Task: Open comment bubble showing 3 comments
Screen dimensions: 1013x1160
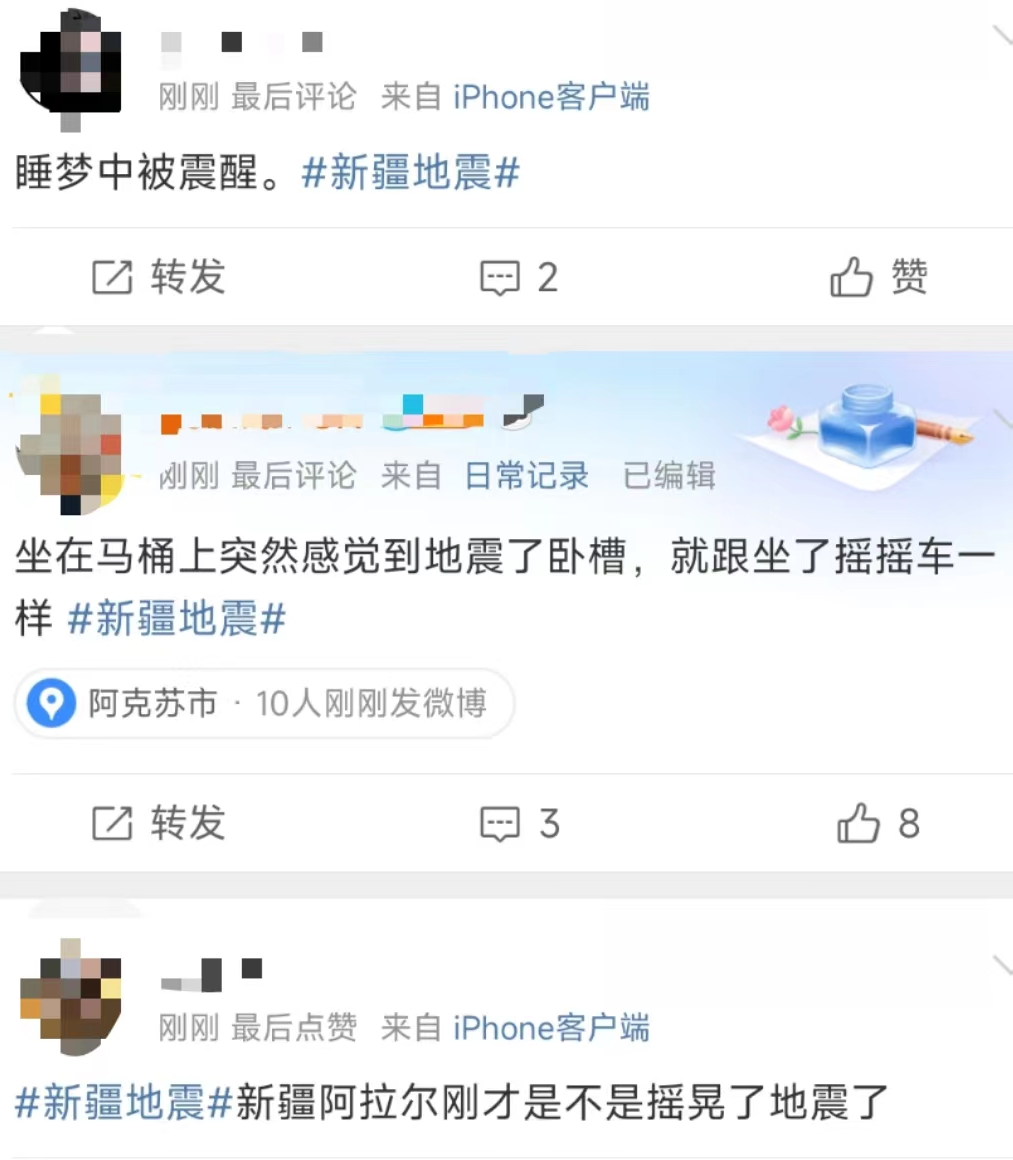Action: click(x=519, y=823)
